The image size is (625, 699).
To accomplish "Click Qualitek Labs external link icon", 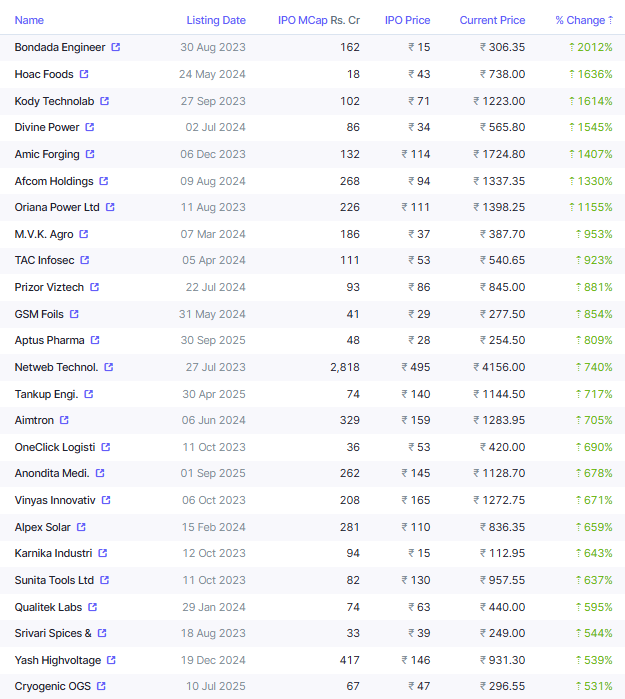I will (x=93, y=607).
